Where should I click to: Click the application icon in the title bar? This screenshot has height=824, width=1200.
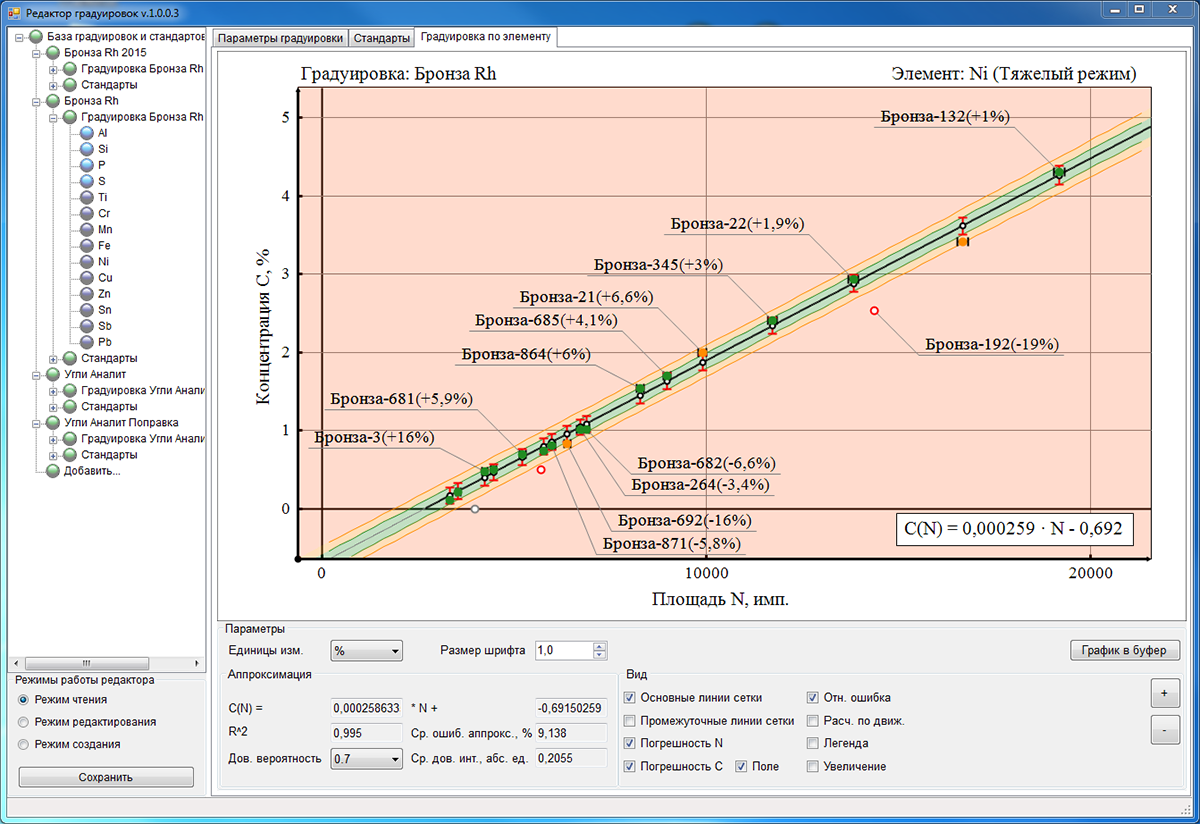click(x=13, y=11)
